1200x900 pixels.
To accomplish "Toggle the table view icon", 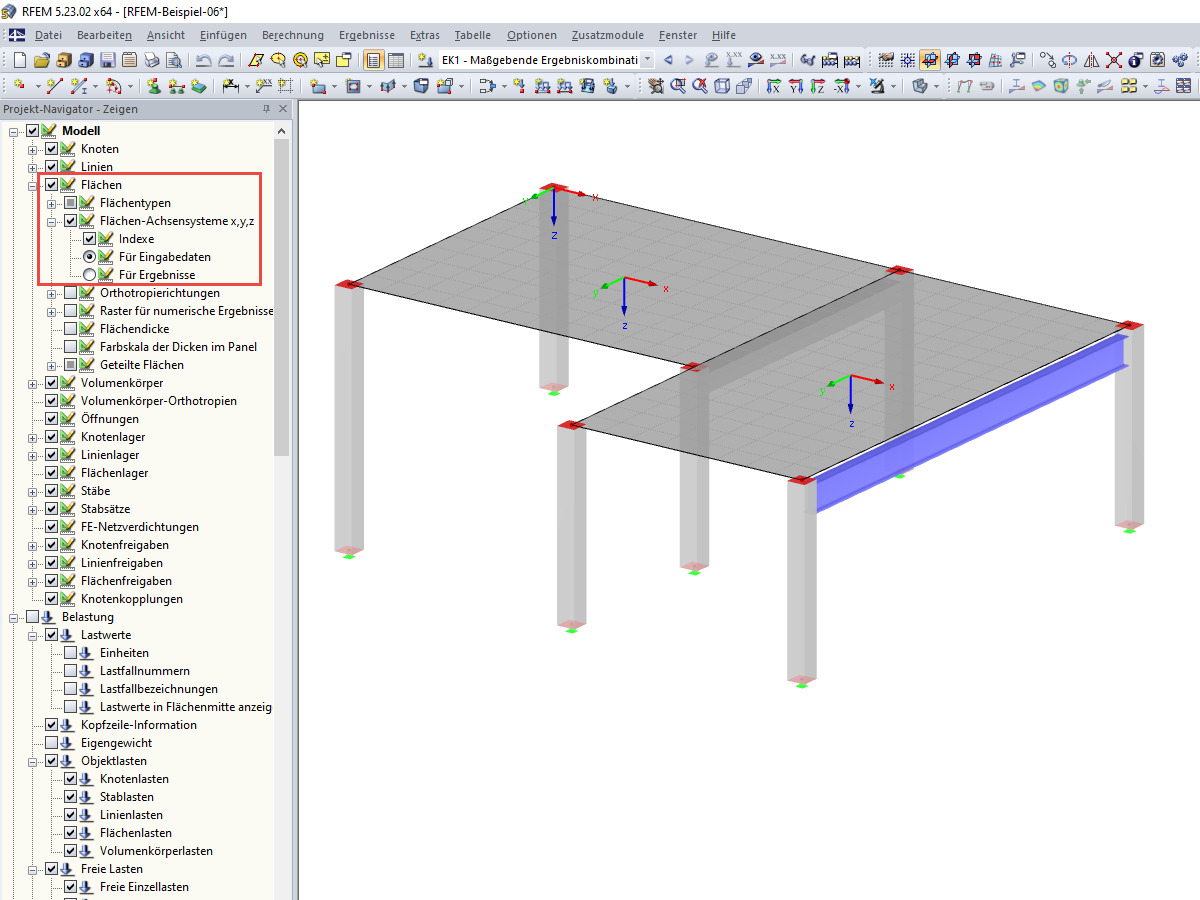I will pos(396,60).
